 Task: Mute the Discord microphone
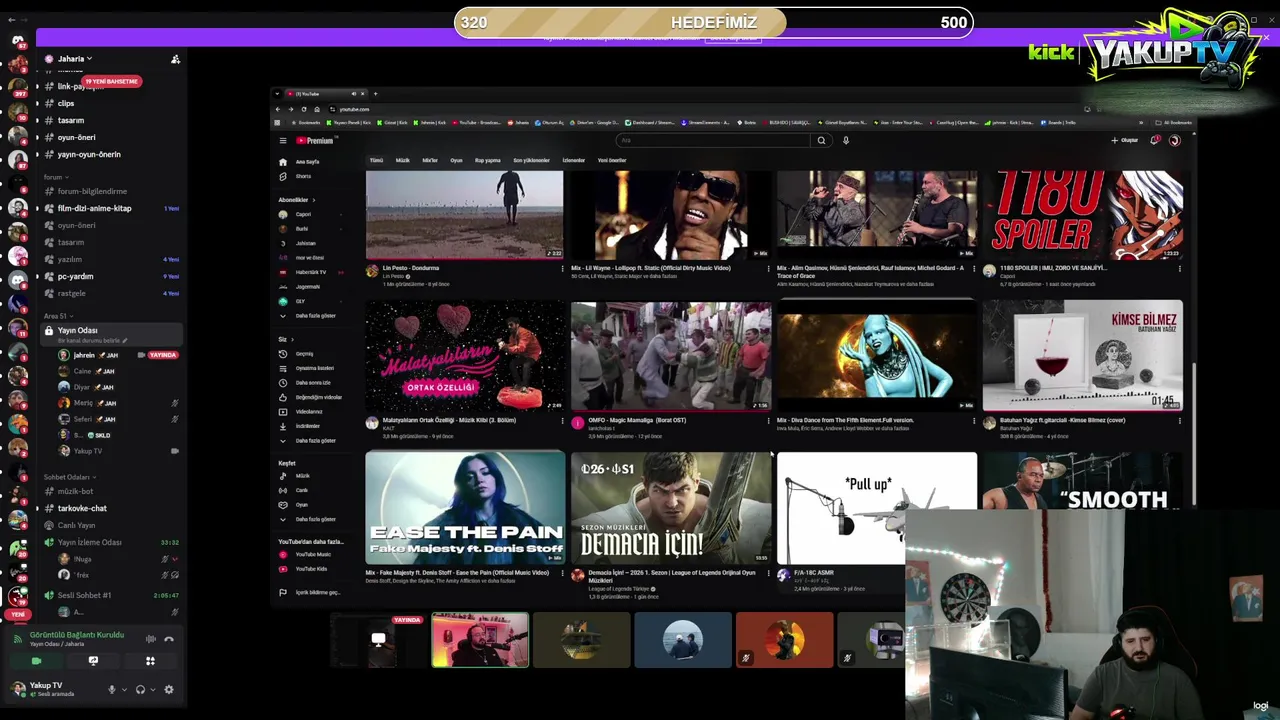tap(111, 689)
